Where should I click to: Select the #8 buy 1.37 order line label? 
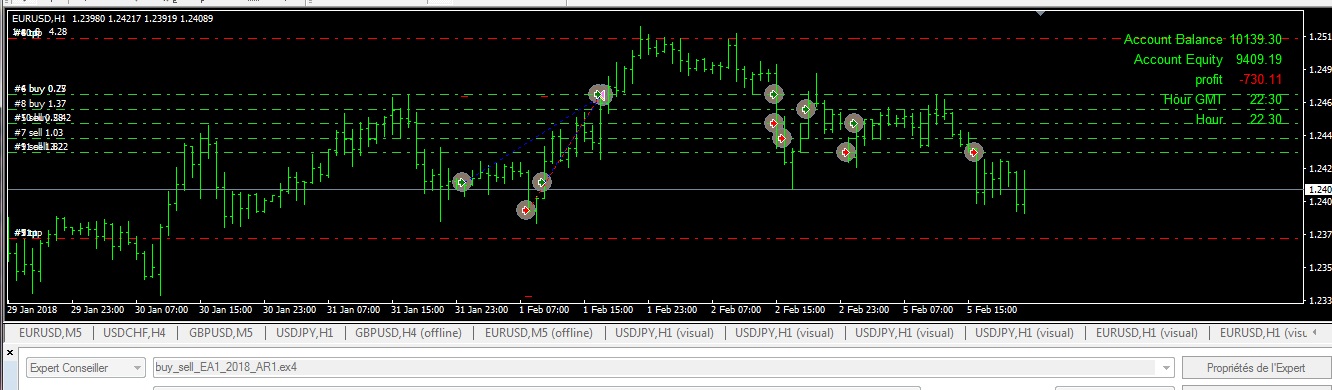pos(40,104)
